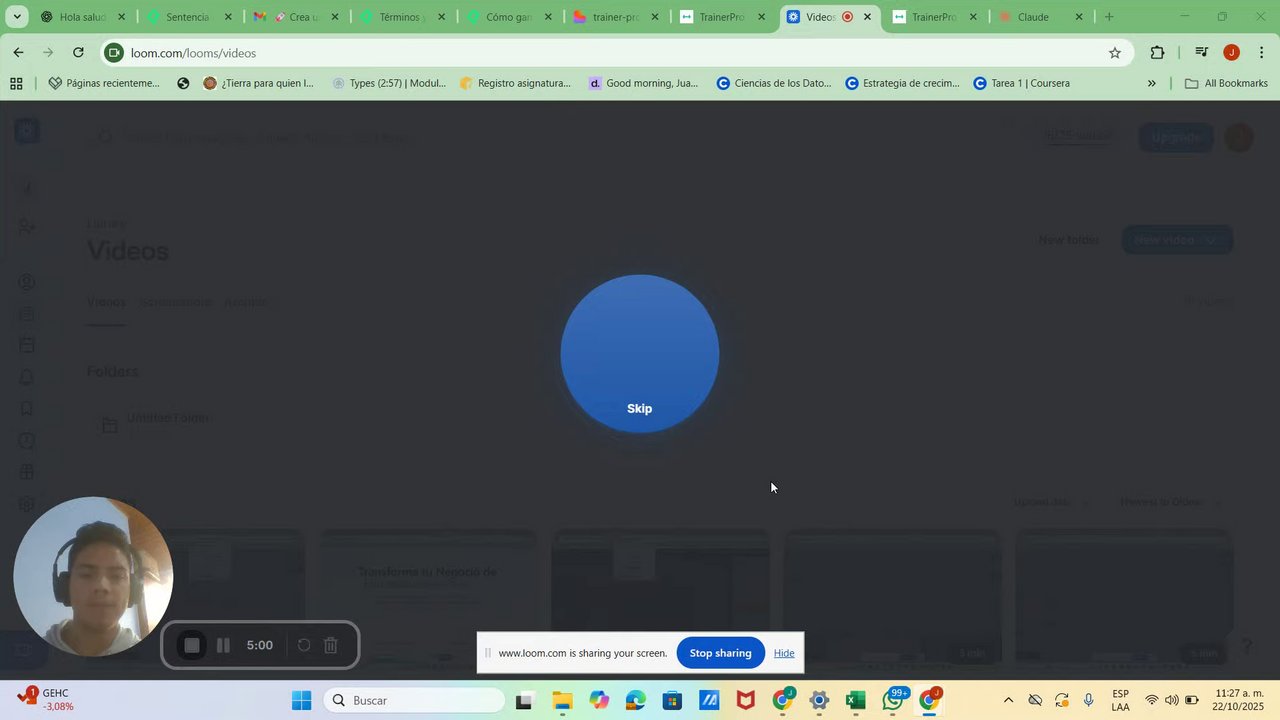
Task: Open the Upload date filter dropdown
Action: coord(1050,502)
